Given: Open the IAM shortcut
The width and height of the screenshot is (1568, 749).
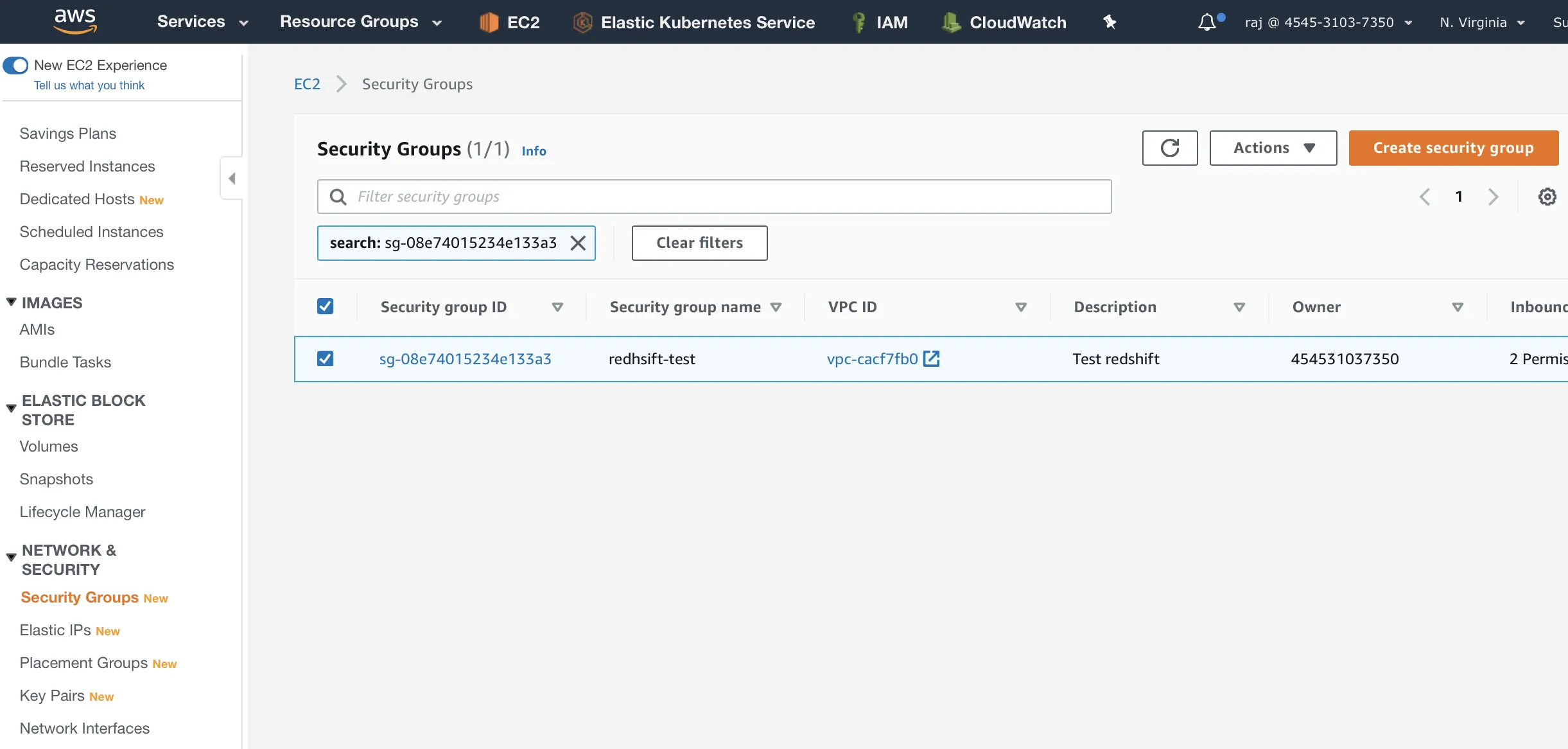Looking at the screenshot, I should [x=880, y=22].
